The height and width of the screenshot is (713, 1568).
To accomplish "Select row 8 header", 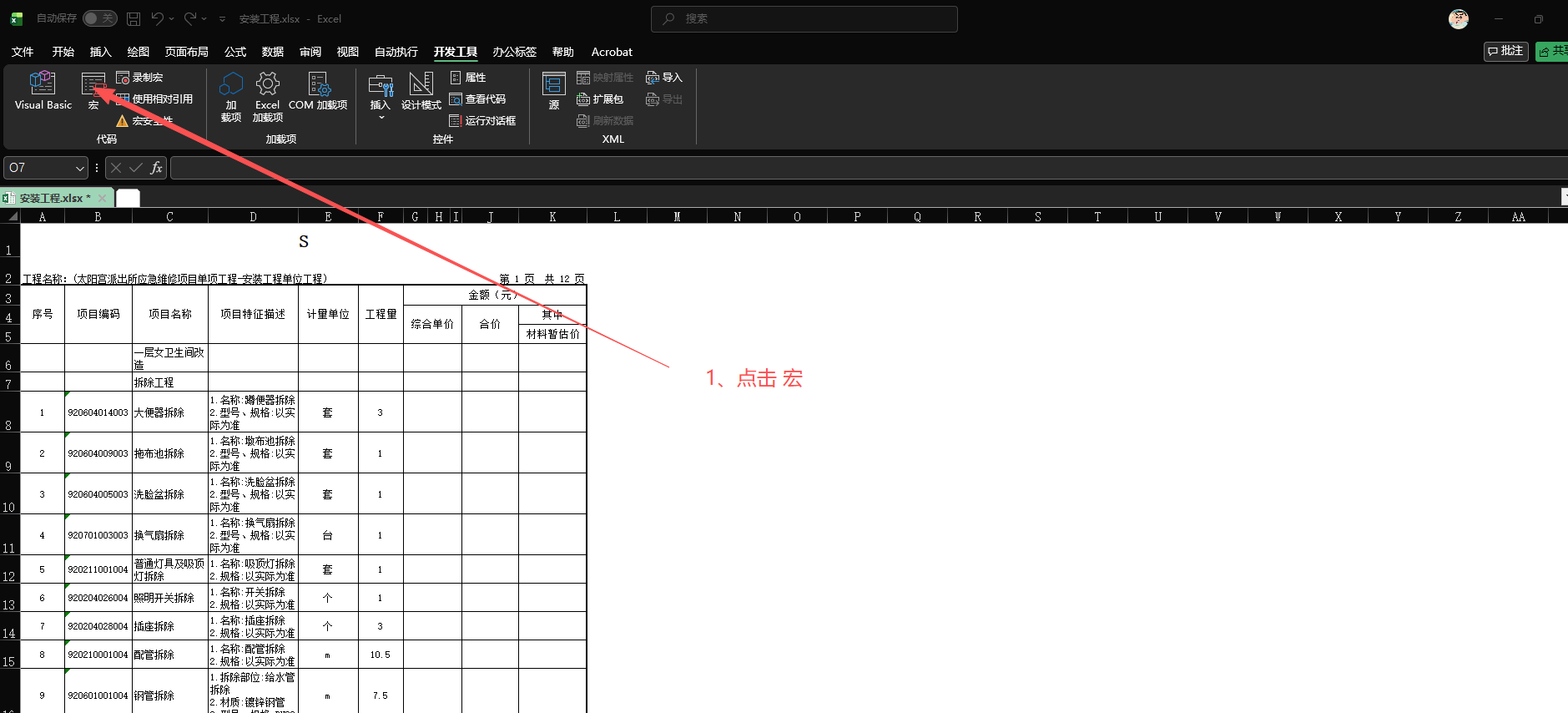I will tap(9, 412).
